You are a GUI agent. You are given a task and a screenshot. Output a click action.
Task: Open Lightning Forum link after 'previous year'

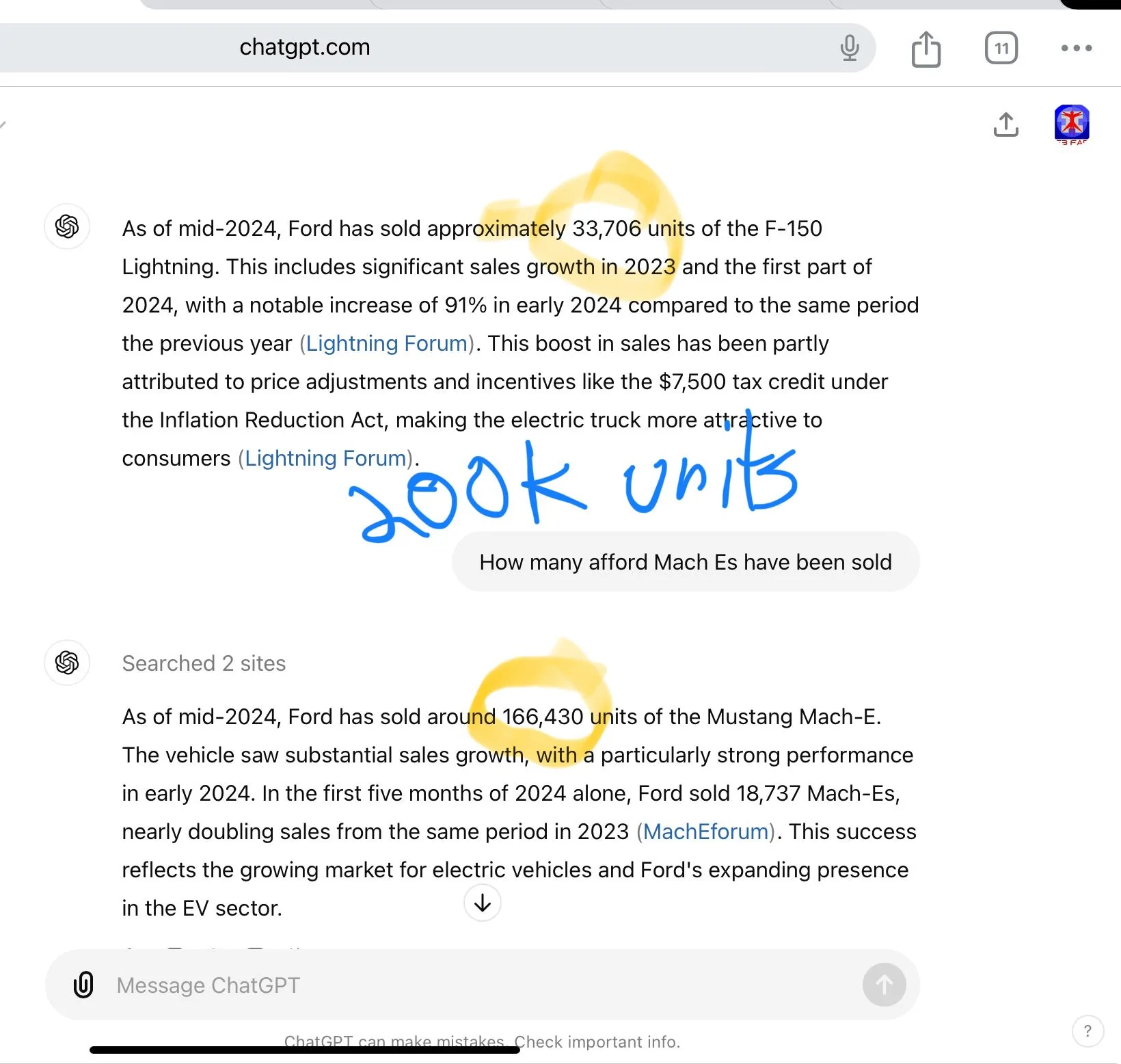(x=387, y=343)
